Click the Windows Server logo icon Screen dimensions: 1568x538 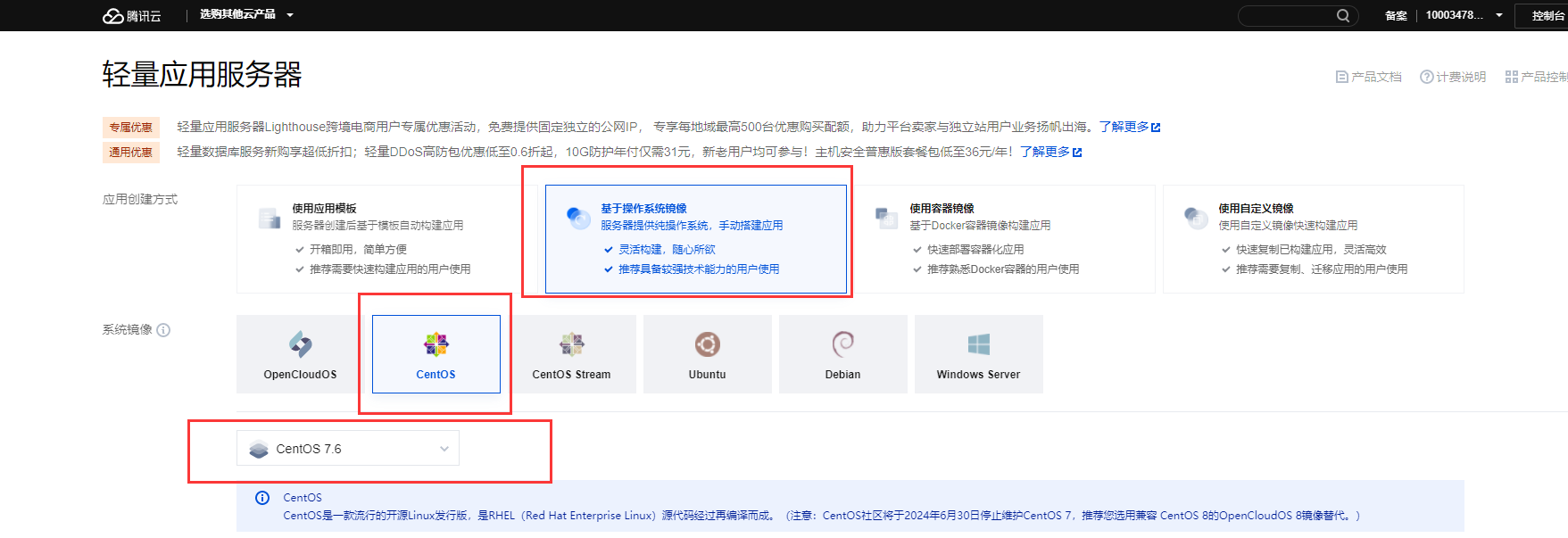979,344
